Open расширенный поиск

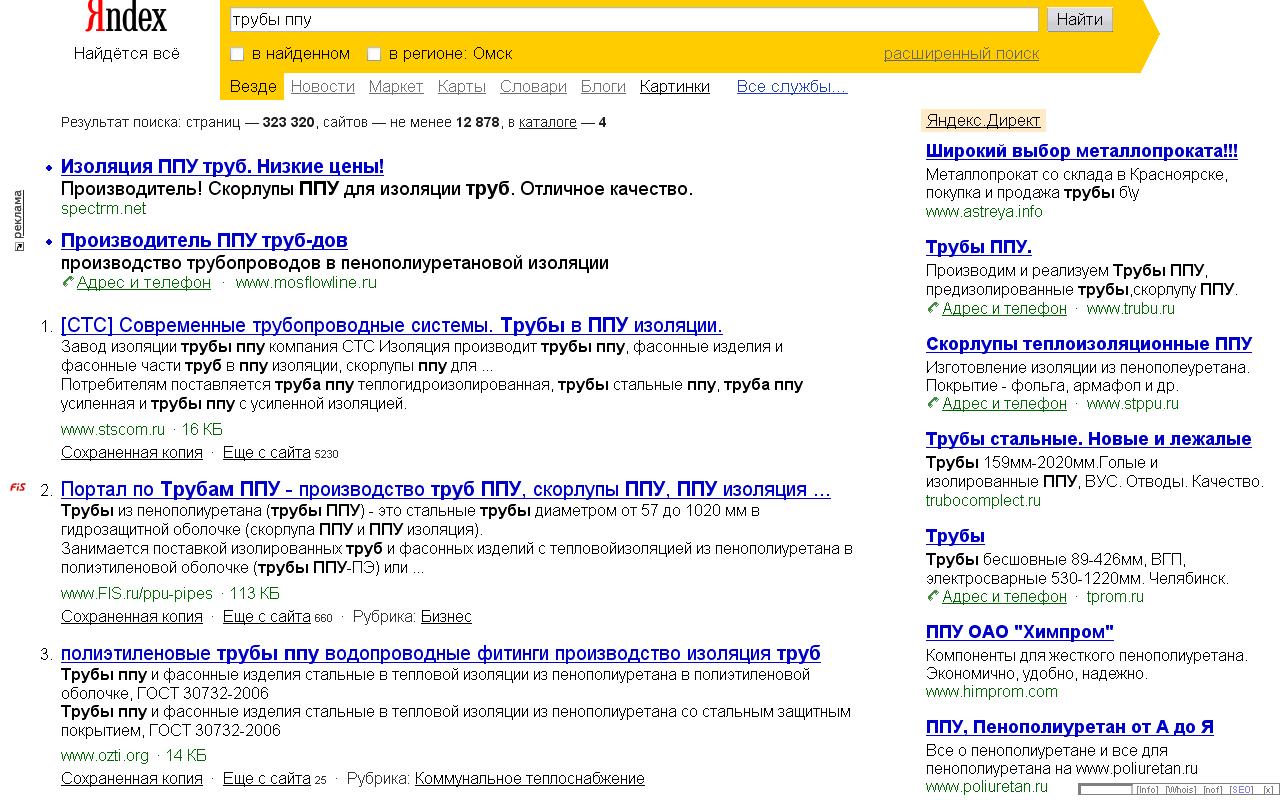[964, 53]
